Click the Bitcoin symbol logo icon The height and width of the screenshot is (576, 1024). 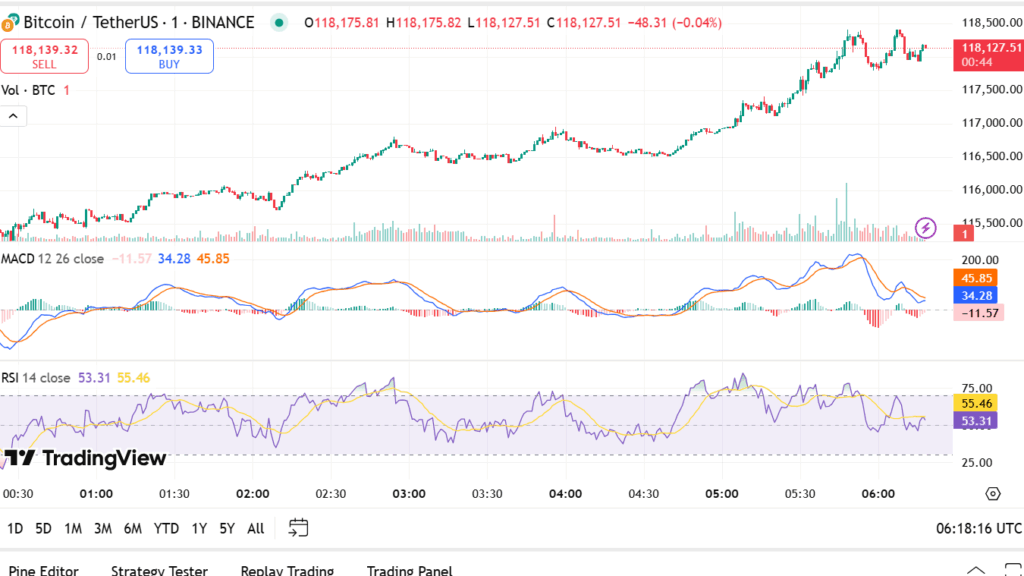point(10,23)
